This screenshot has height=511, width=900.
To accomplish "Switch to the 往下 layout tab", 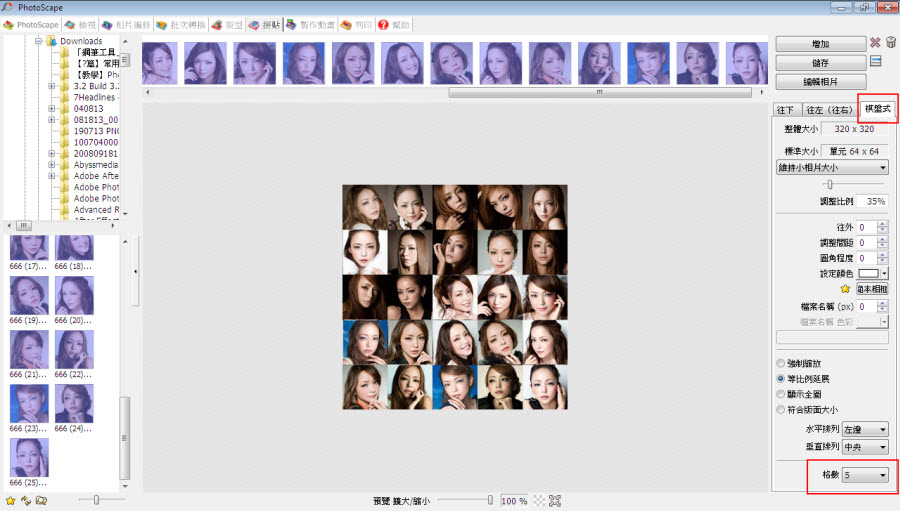I will (x=786, y=110).
